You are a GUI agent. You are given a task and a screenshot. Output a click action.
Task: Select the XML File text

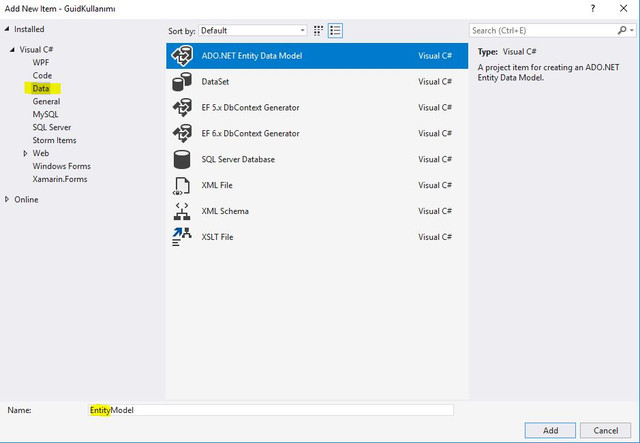(217, 185)
